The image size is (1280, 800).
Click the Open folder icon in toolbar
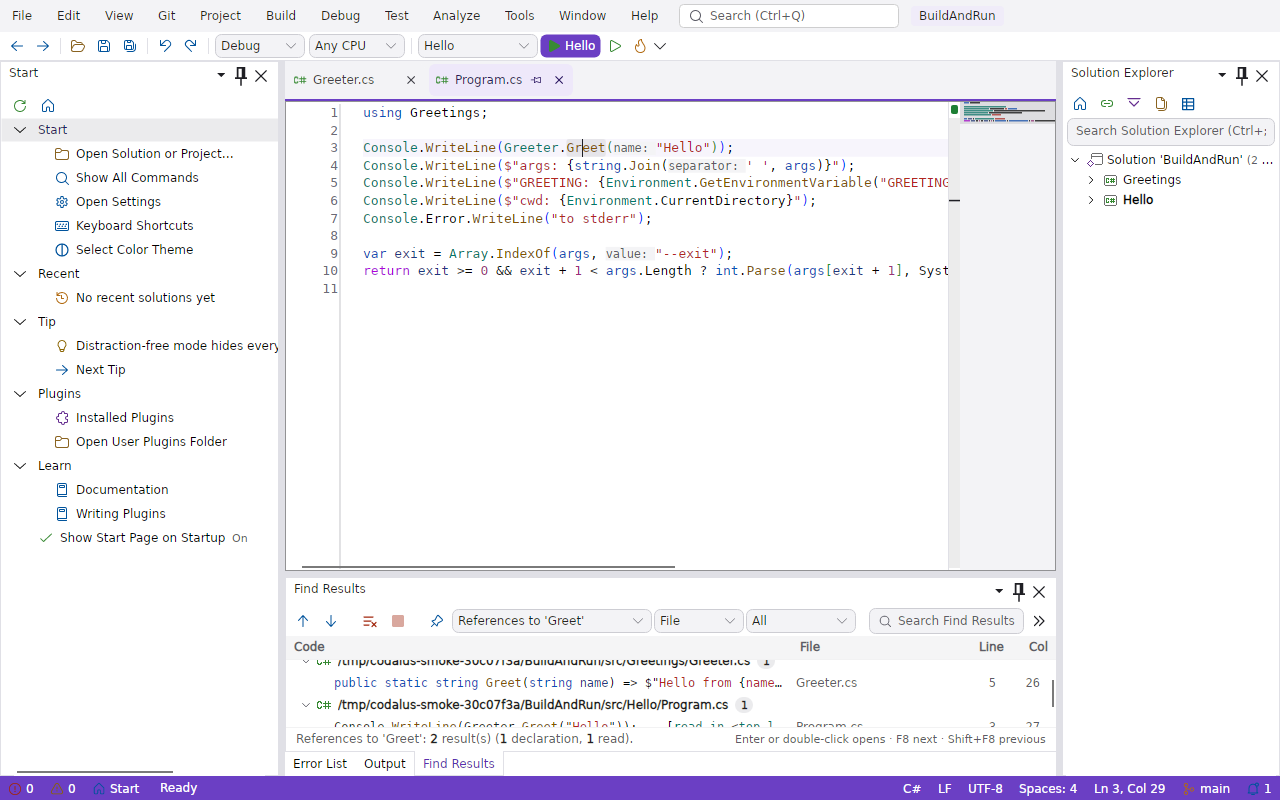[78, 46]
